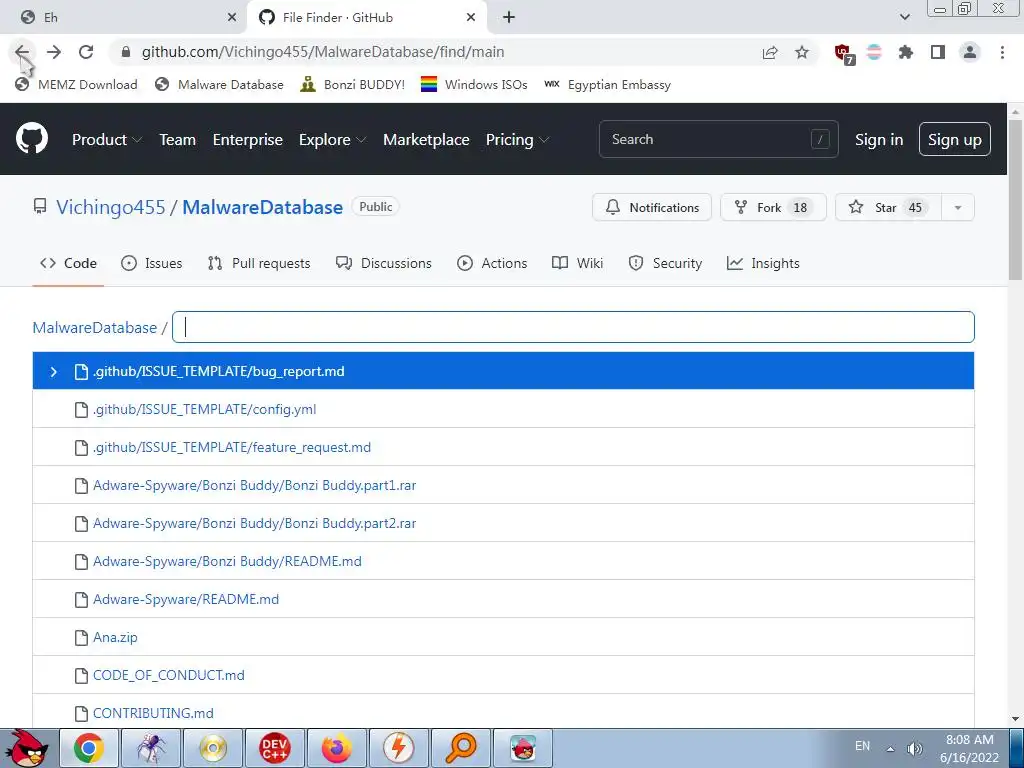Open Egyptian Embassy bookmark
The width and height of the screenshot is (1024, 768).
point(607,85)
